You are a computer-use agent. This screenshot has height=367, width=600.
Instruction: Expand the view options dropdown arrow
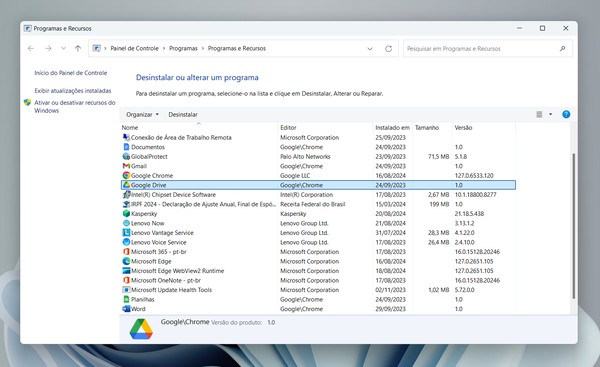pos(551,114)
